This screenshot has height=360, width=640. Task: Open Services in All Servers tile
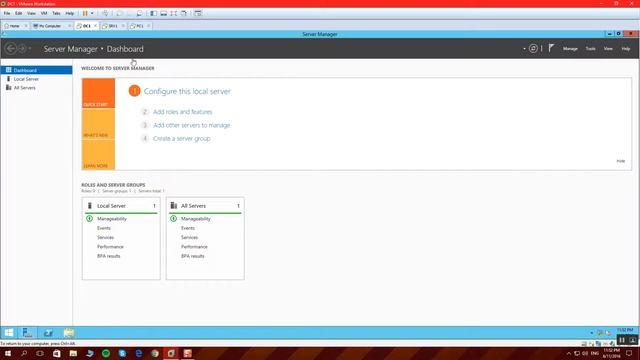pyautogui.click(x=189, y=238)
